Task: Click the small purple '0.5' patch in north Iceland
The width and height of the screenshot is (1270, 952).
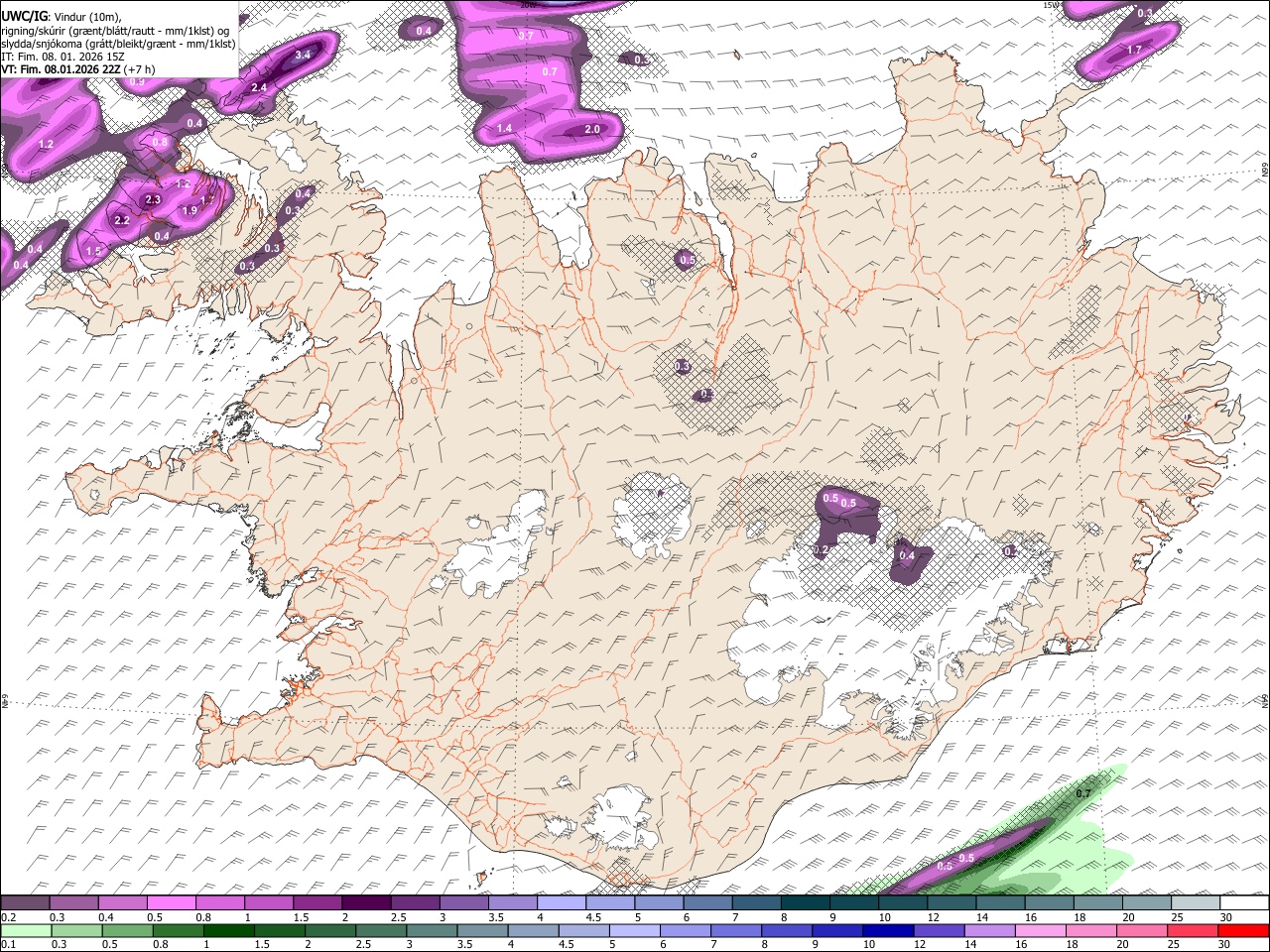Action: 686,260
